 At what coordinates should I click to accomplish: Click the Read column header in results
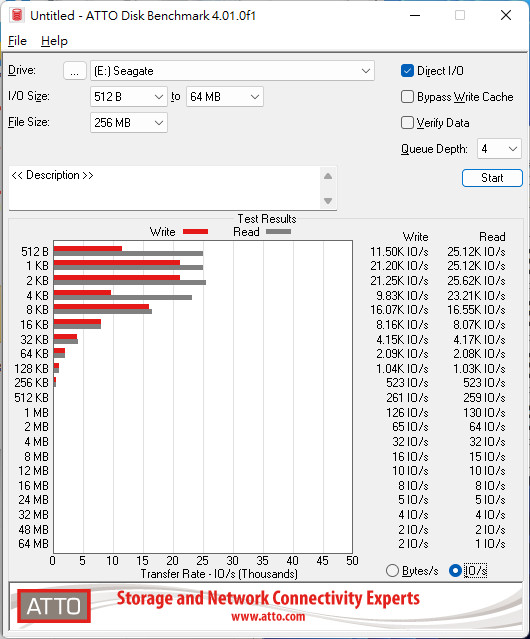pos(492,237)
